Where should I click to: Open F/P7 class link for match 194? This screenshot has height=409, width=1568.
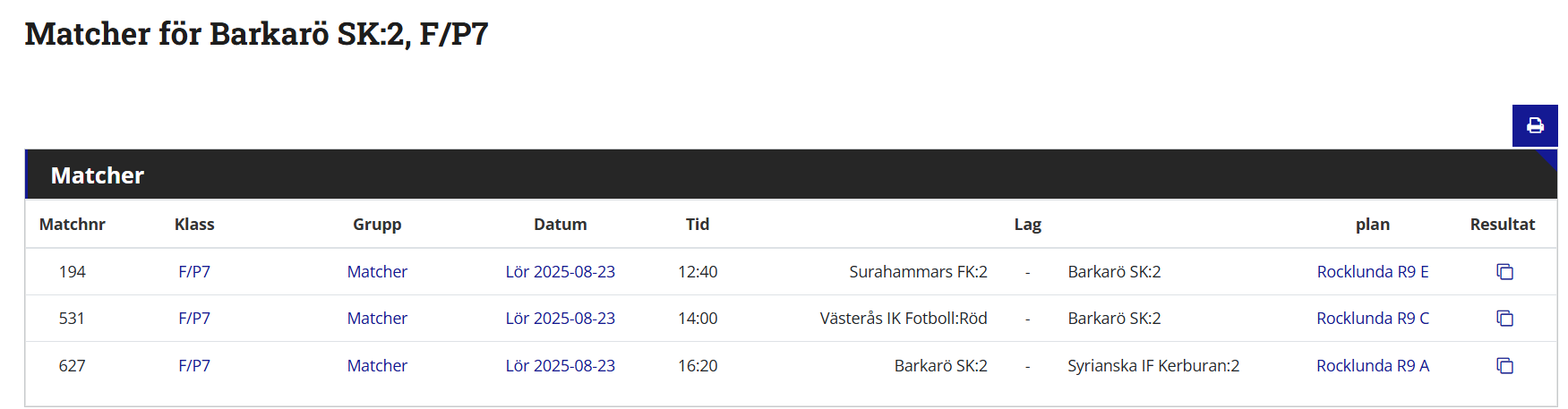point(194,272)
